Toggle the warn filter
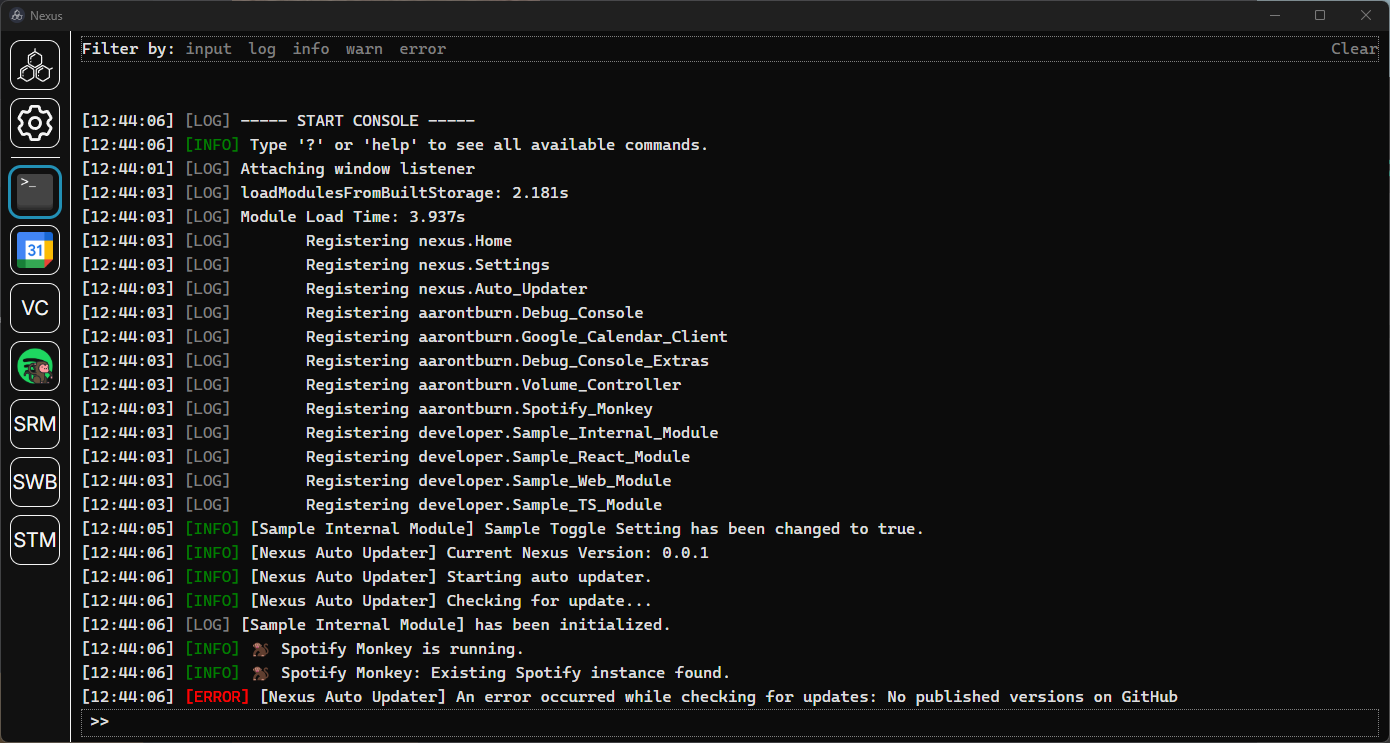 (x=364, y=49)
